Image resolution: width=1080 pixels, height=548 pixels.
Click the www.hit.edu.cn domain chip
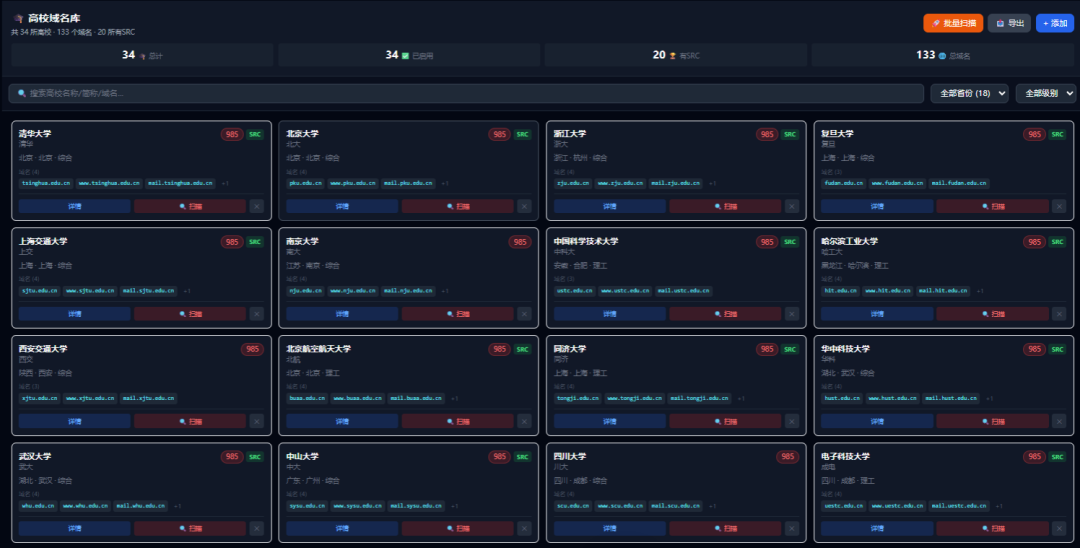tap(888, 291)
